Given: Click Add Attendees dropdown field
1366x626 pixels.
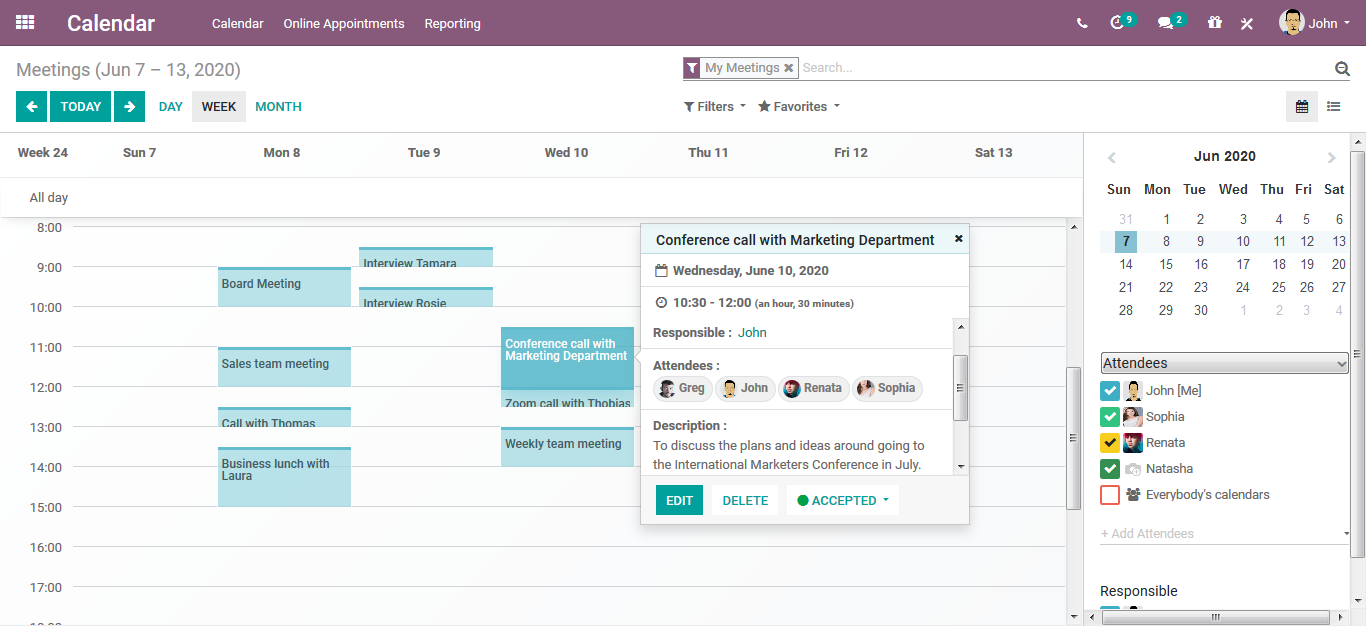Looking at the screenshot, I should 1225,534.
